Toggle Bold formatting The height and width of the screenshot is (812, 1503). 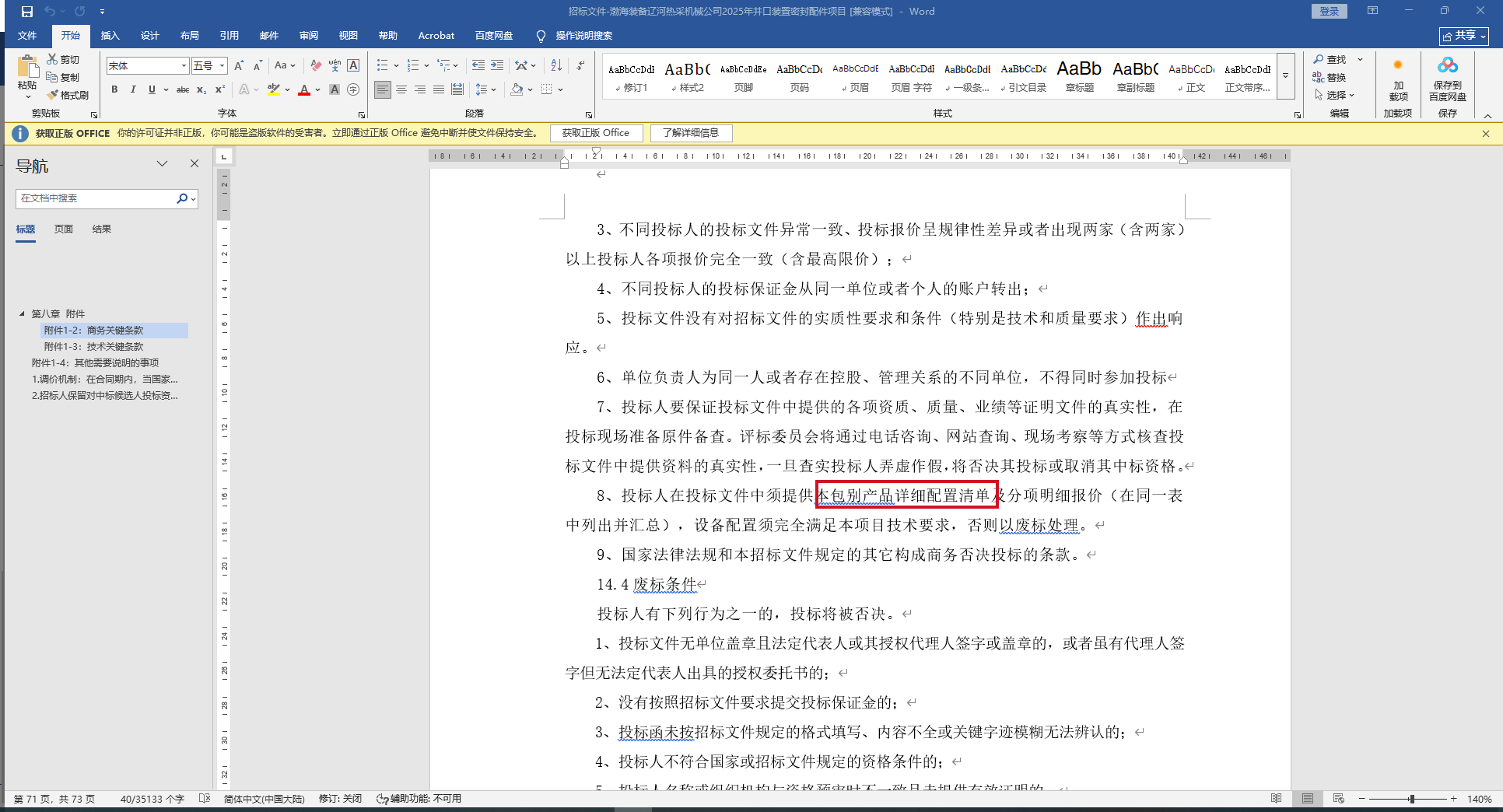pyautogui.click(x=114, y=89)
